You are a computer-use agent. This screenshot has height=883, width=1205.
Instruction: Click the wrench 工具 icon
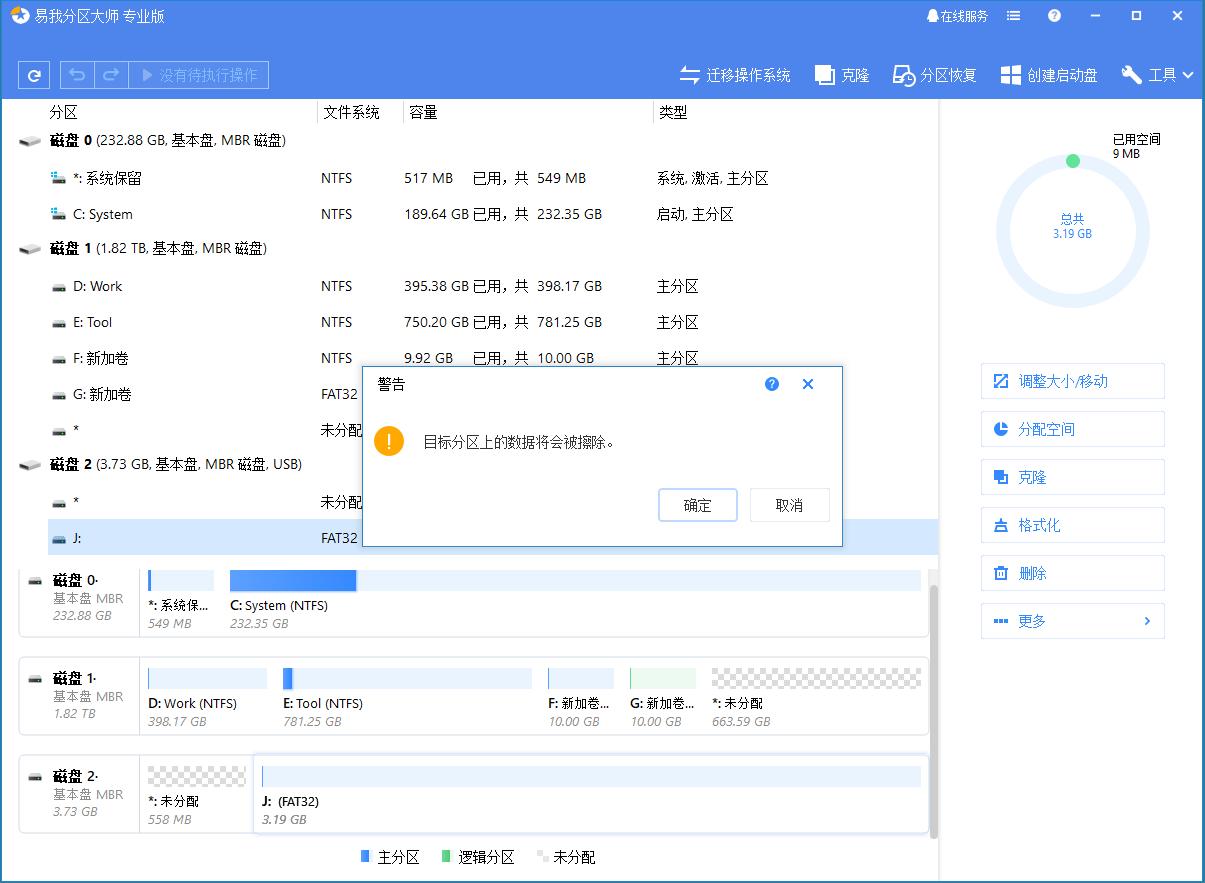(1131, 74)
